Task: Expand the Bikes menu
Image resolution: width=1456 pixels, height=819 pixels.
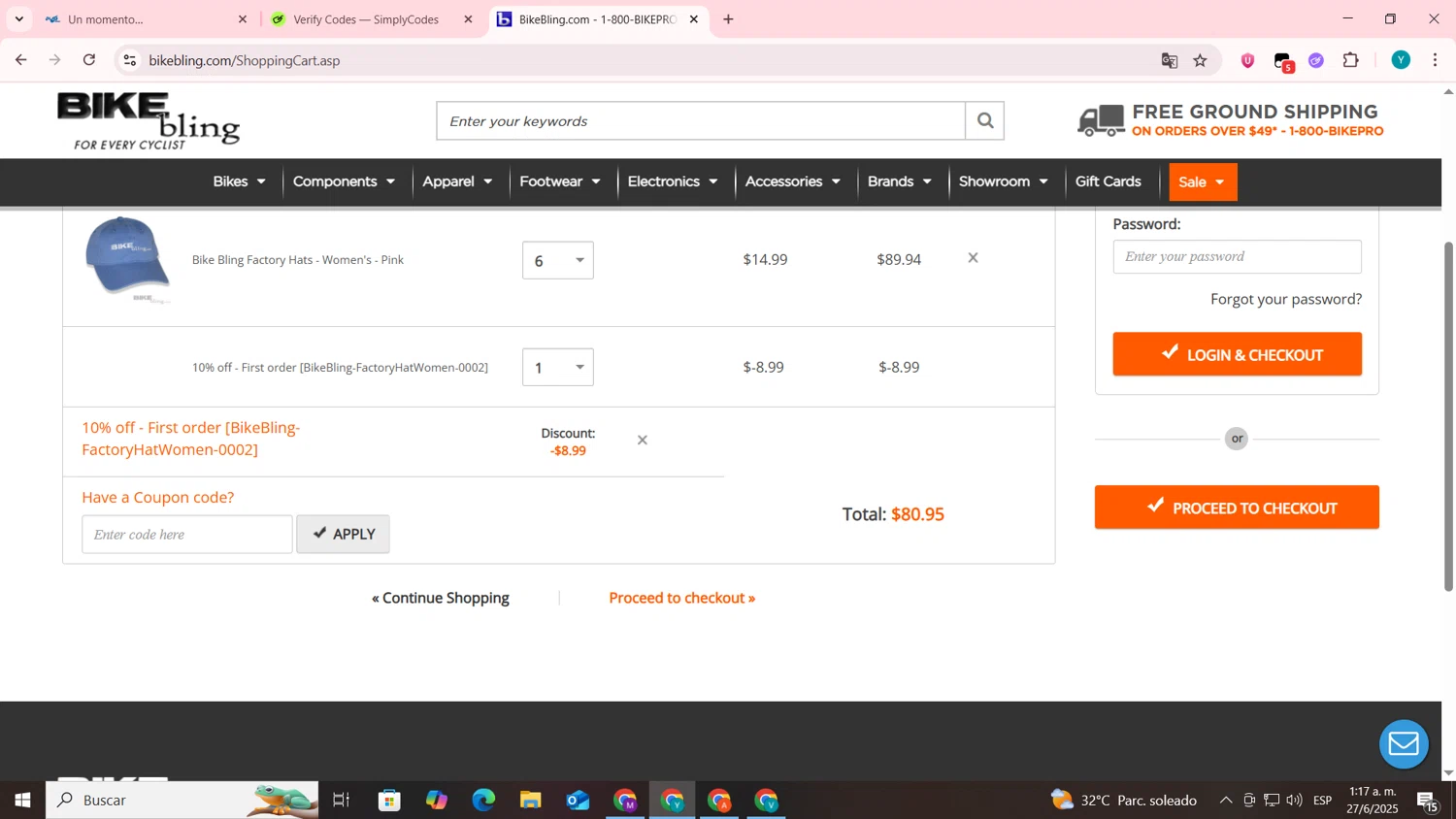Action: pyautogui.click(x=239, y=181)
